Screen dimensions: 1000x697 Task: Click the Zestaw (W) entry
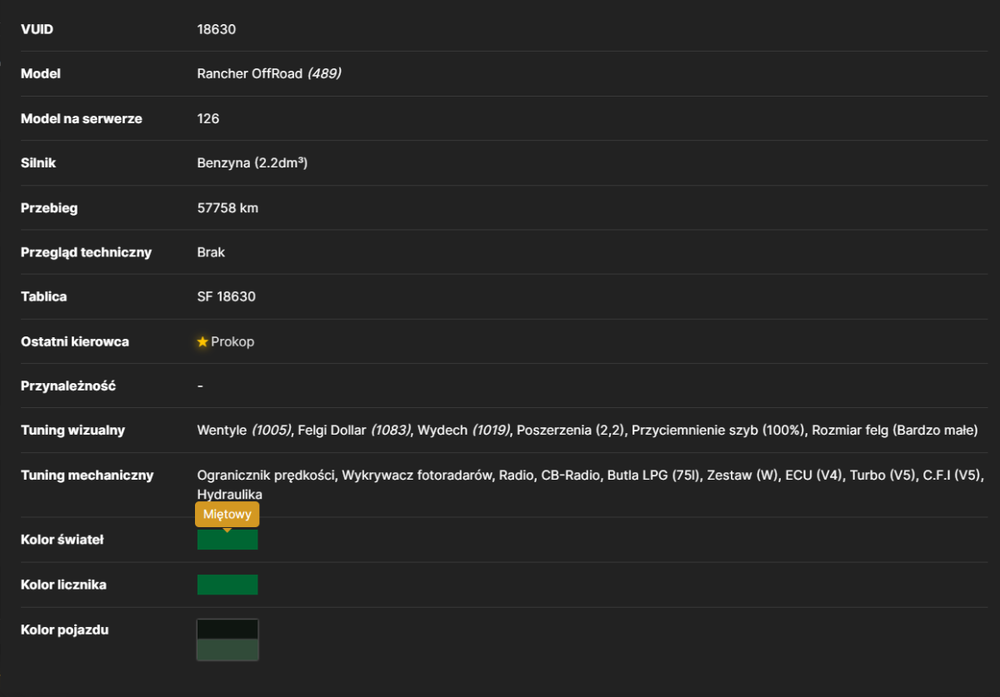[742, 475]
